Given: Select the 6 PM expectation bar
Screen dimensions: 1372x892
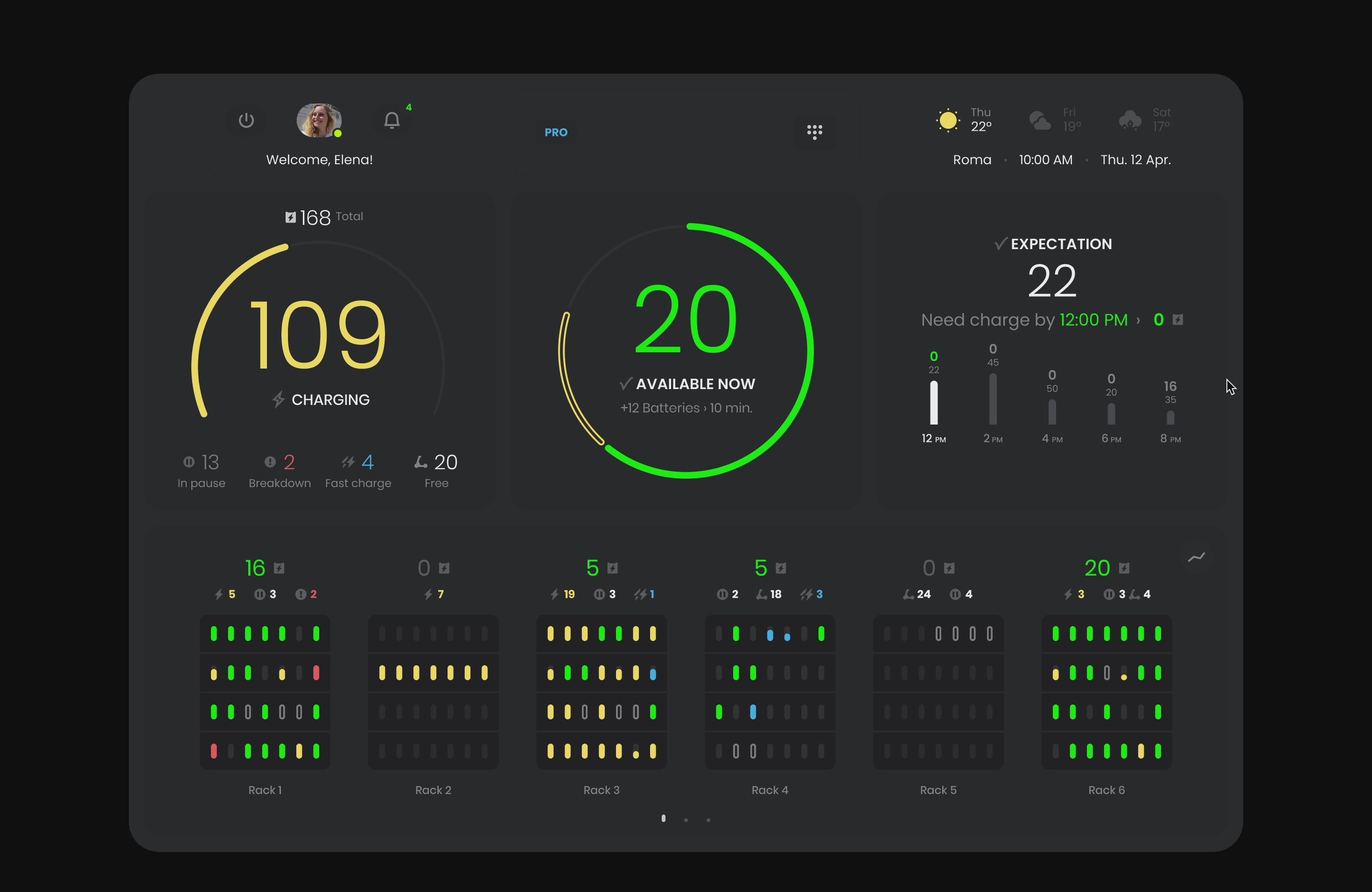Looking at the screenshot, I should 1112,414.
